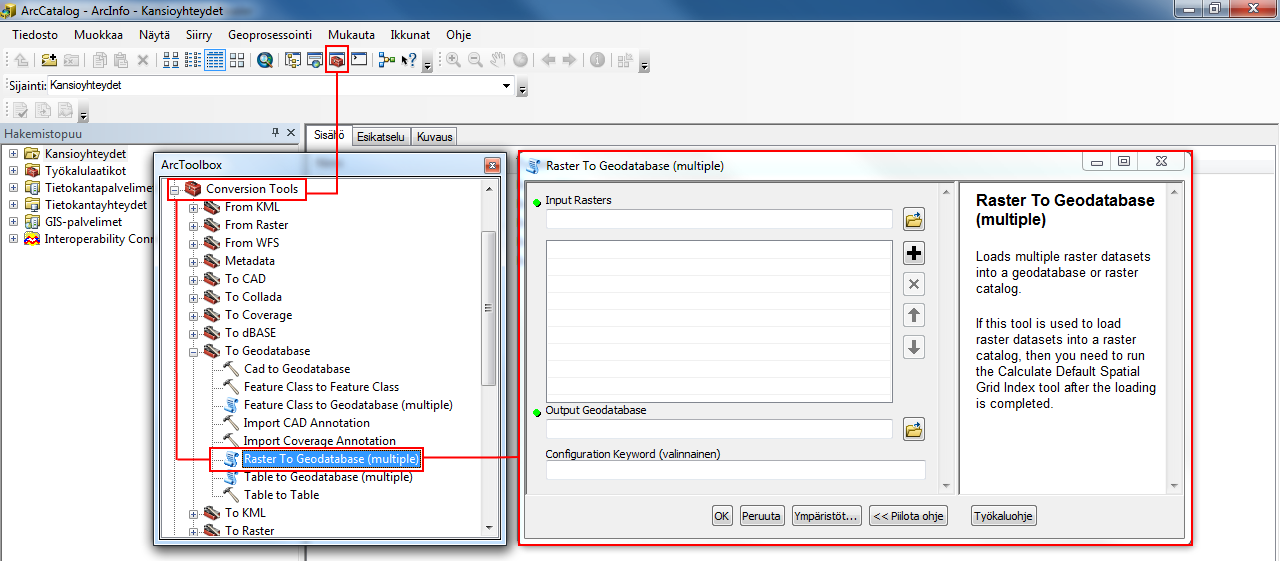
Task: Move raster up in the list
Action: 913,316
